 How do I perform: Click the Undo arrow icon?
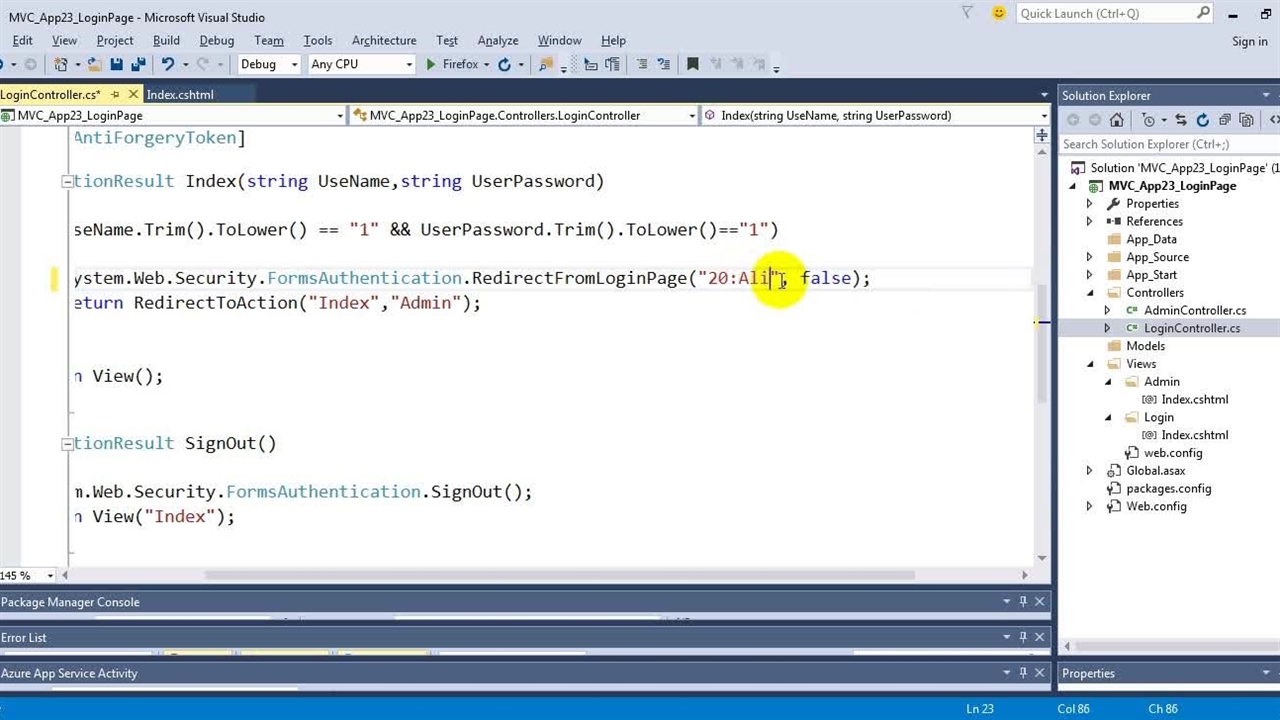pyautogui.click(x=167, y=64)
